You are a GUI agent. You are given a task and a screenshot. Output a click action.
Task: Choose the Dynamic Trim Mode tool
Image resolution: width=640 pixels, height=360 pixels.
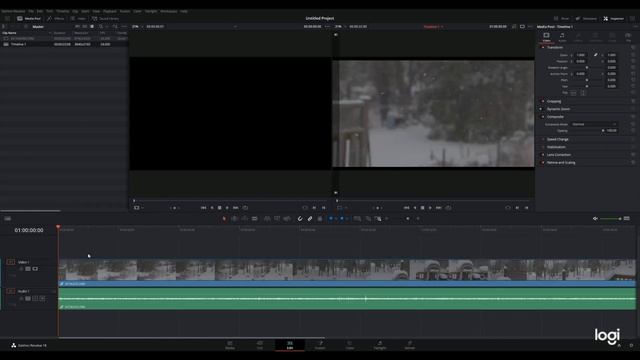[x=244, y=219]
